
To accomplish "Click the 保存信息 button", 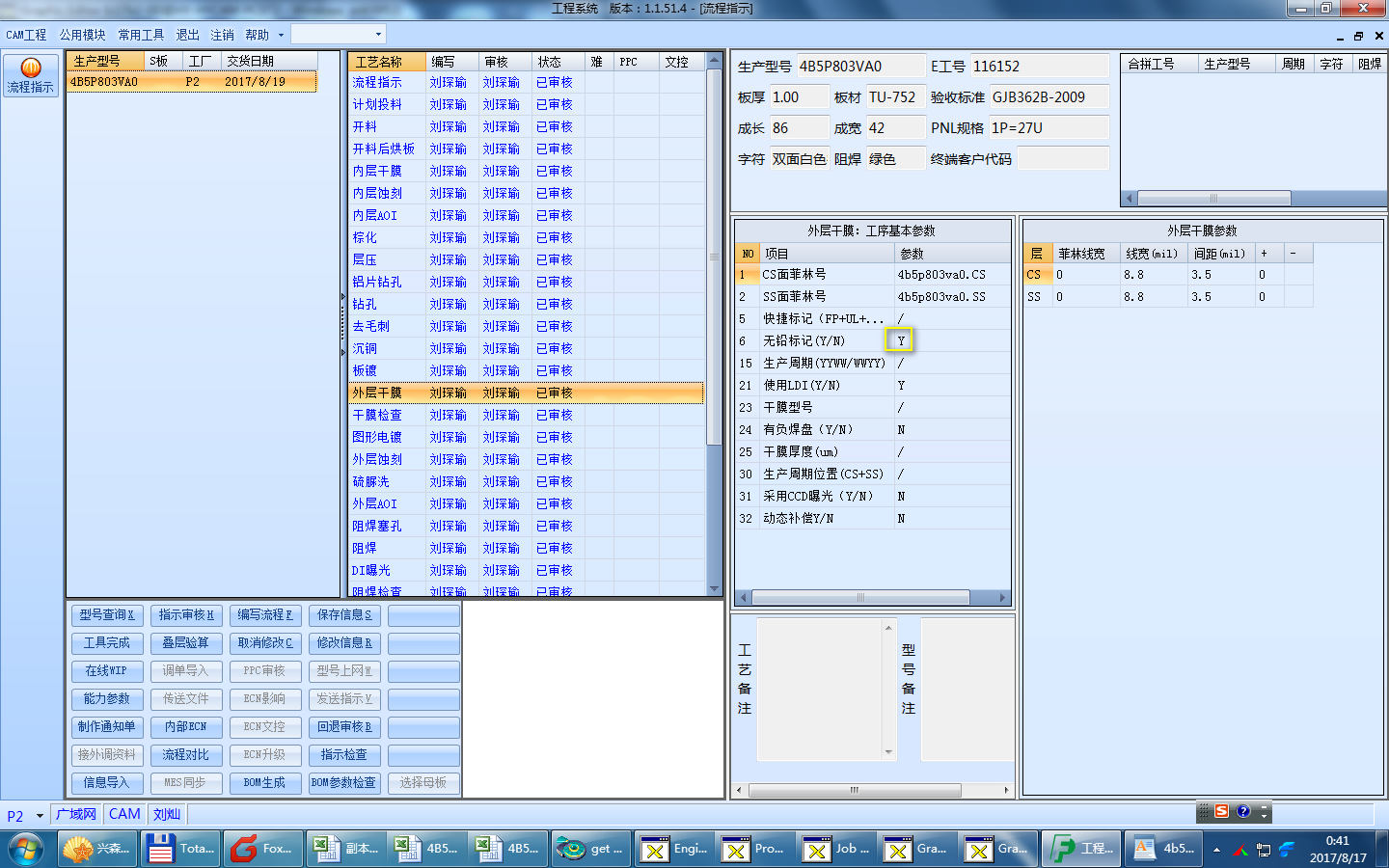I will pyautogui.click(x=344, y=615).
